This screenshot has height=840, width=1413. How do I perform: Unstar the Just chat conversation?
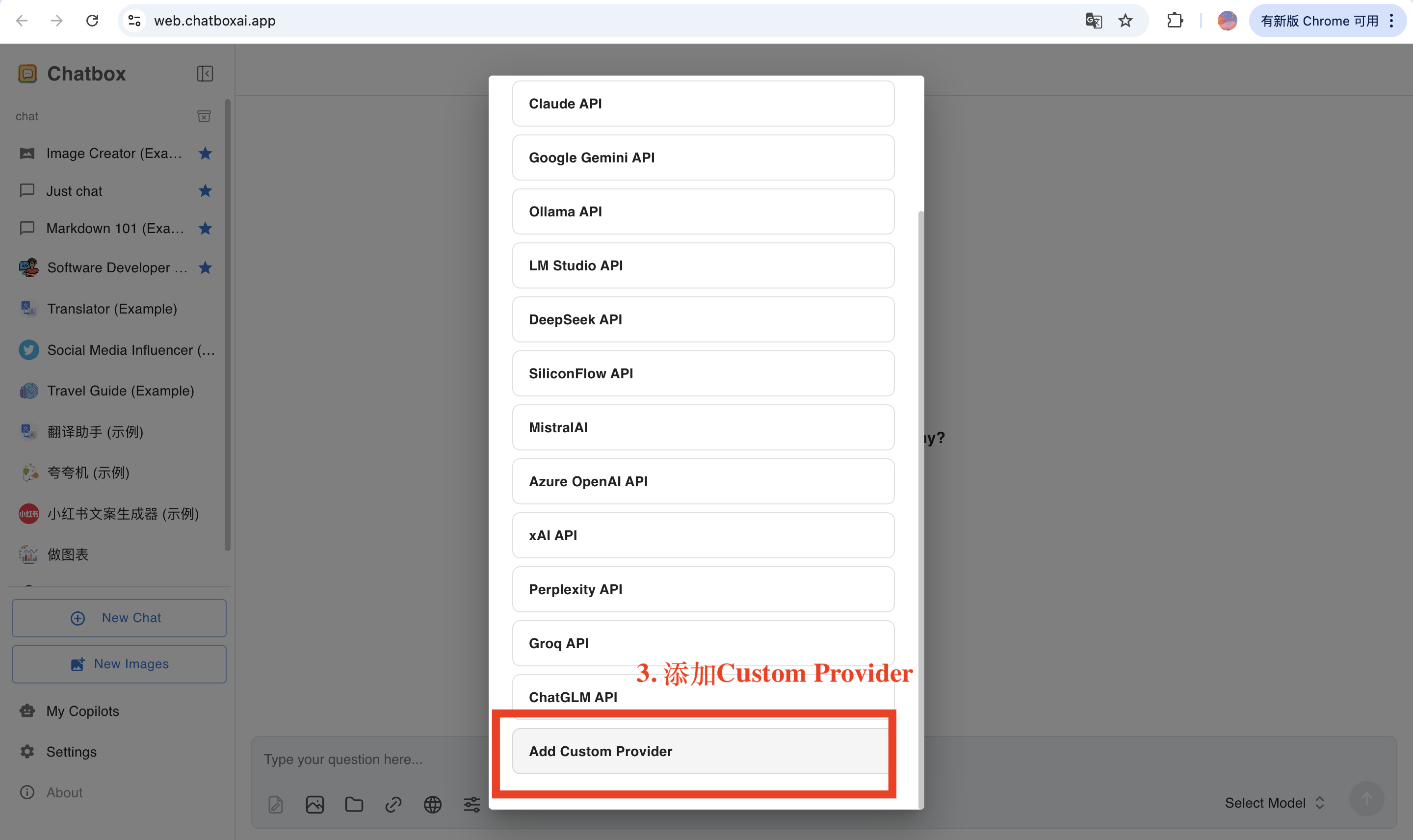[x=205, y=191]
